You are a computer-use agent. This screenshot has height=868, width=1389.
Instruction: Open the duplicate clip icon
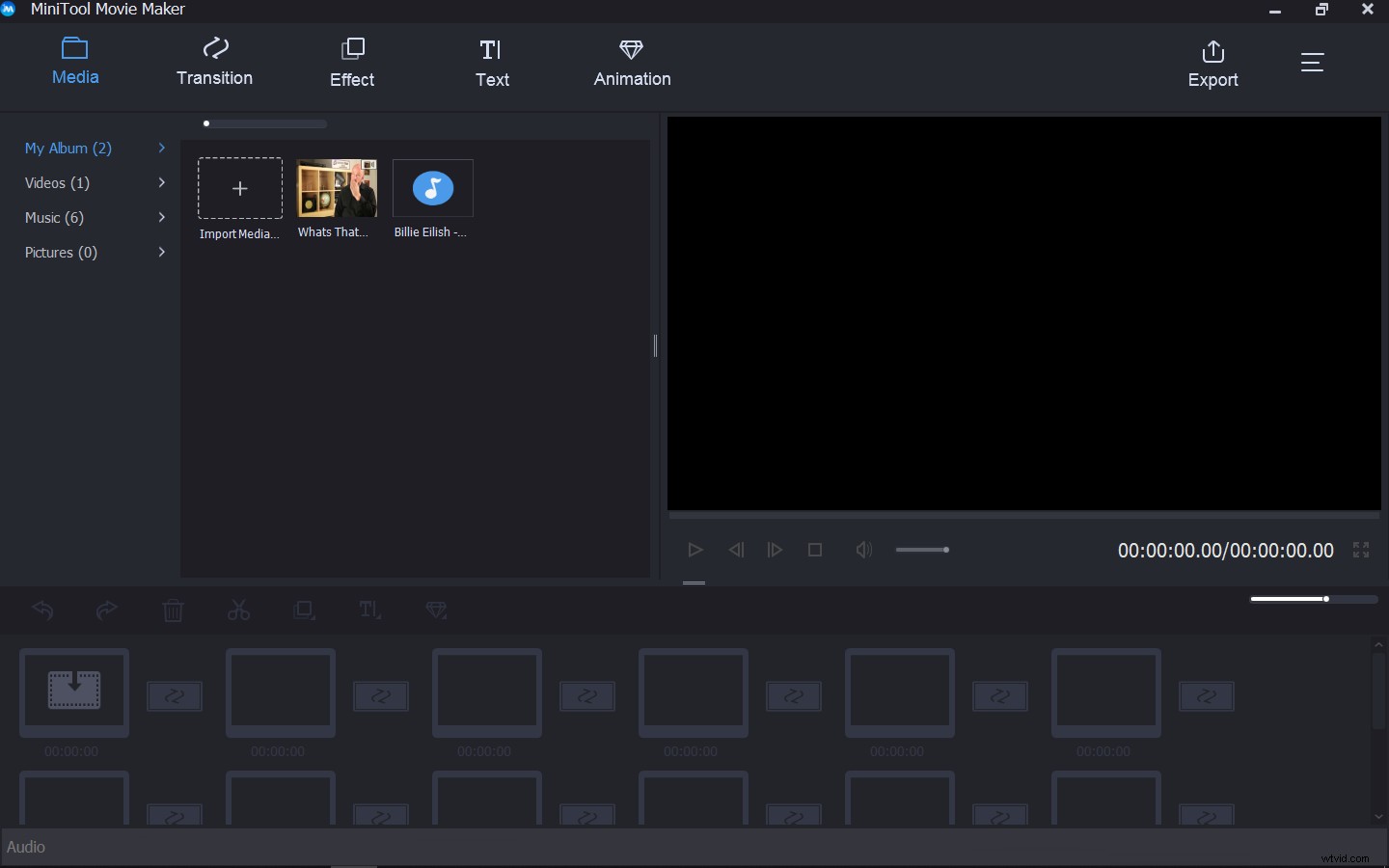(x=304, y=610)
